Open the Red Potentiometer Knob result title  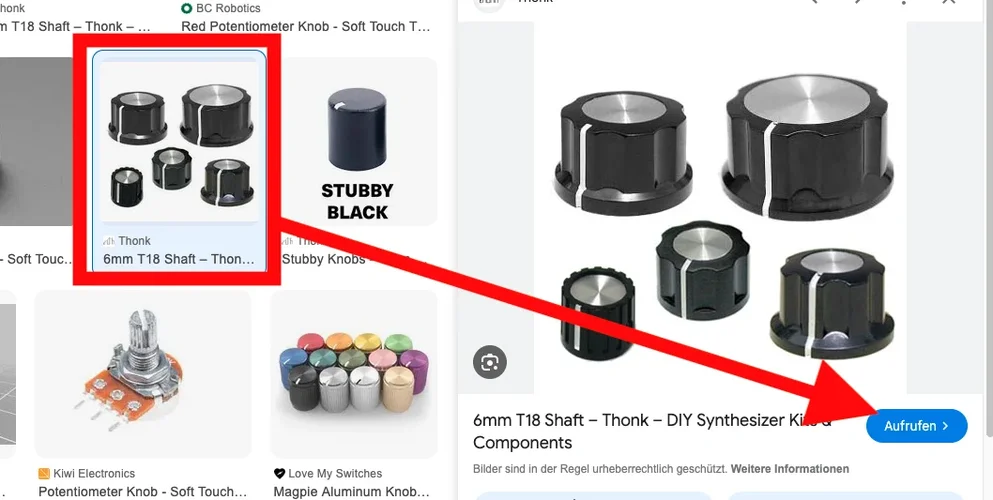point(306,27)
